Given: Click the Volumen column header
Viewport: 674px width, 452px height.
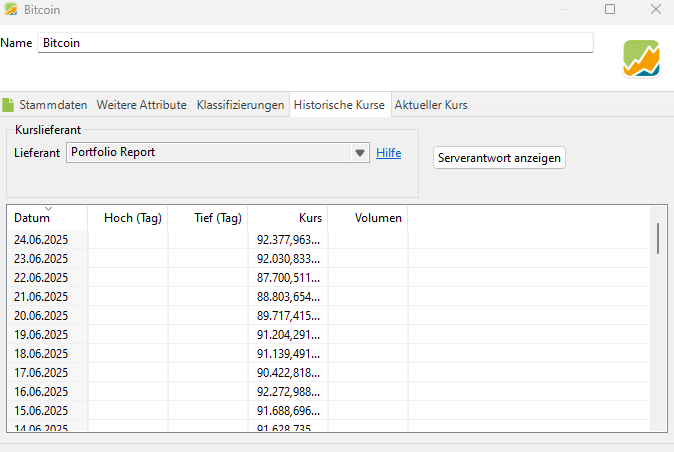Looking at the screenshot, I should tap(368, 217).
